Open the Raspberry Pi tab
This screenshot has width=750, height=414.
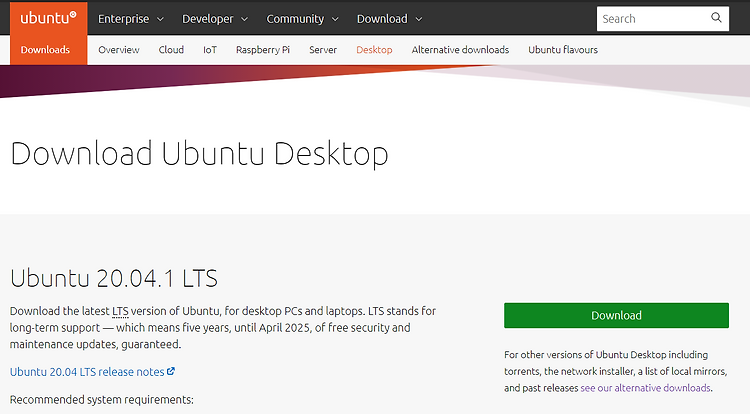pos(263,50)
